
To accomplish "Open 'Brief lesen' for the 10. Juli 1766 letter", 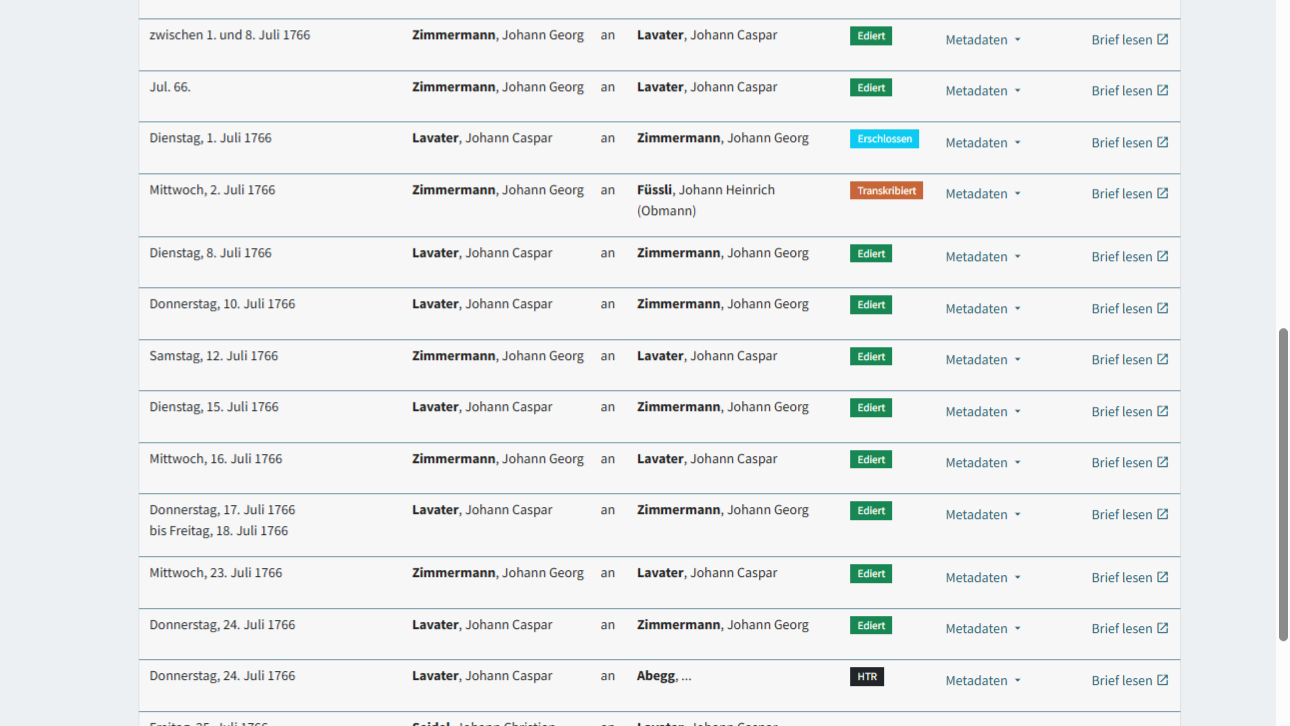I will [x=1122, y=309].
